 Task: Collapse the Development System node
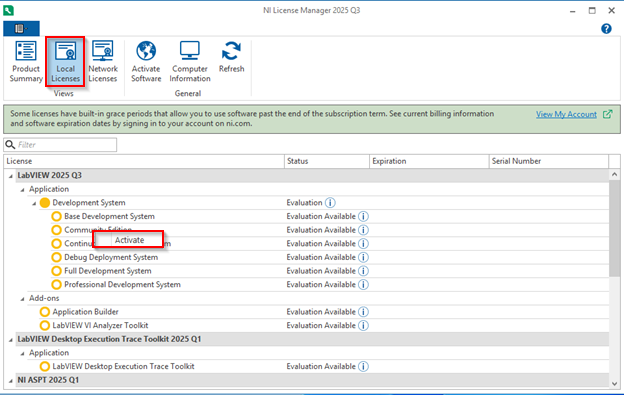34,203
